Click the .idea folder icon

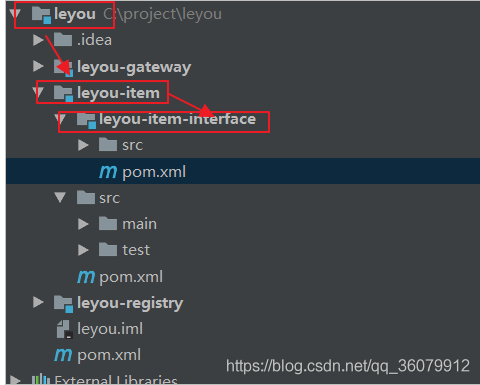coord(63,40)
